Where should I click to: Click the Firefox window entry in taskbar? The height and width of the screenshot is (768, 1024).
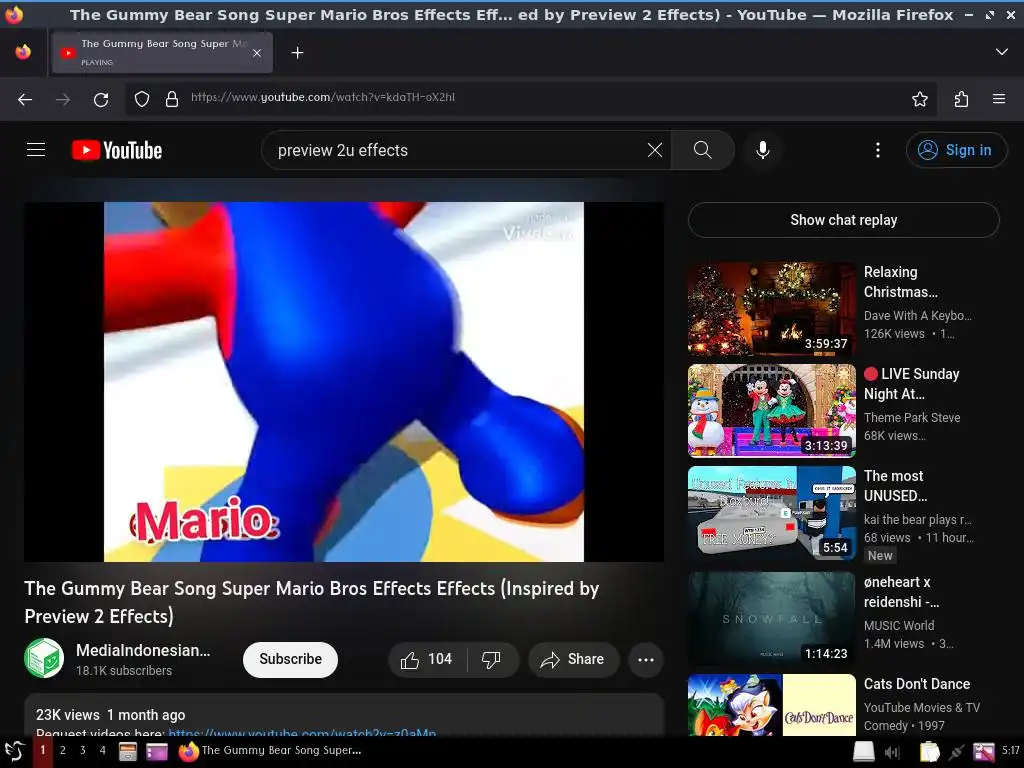pos(270,750)
